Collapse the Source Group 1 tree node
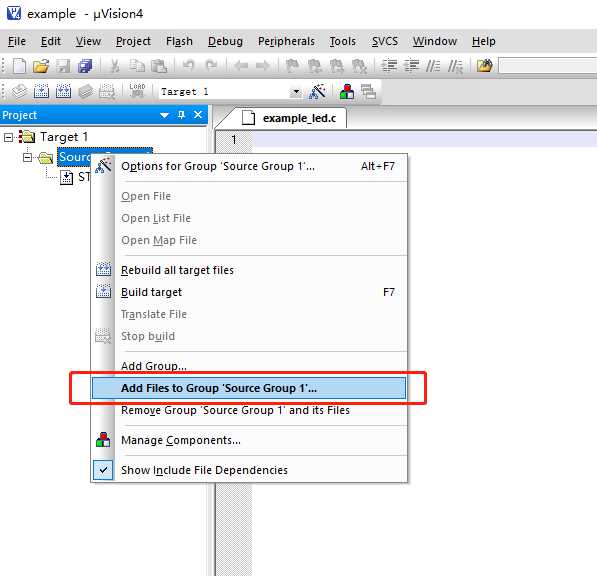The width and height of the screenshot is (597, 576). click(27, 157)
